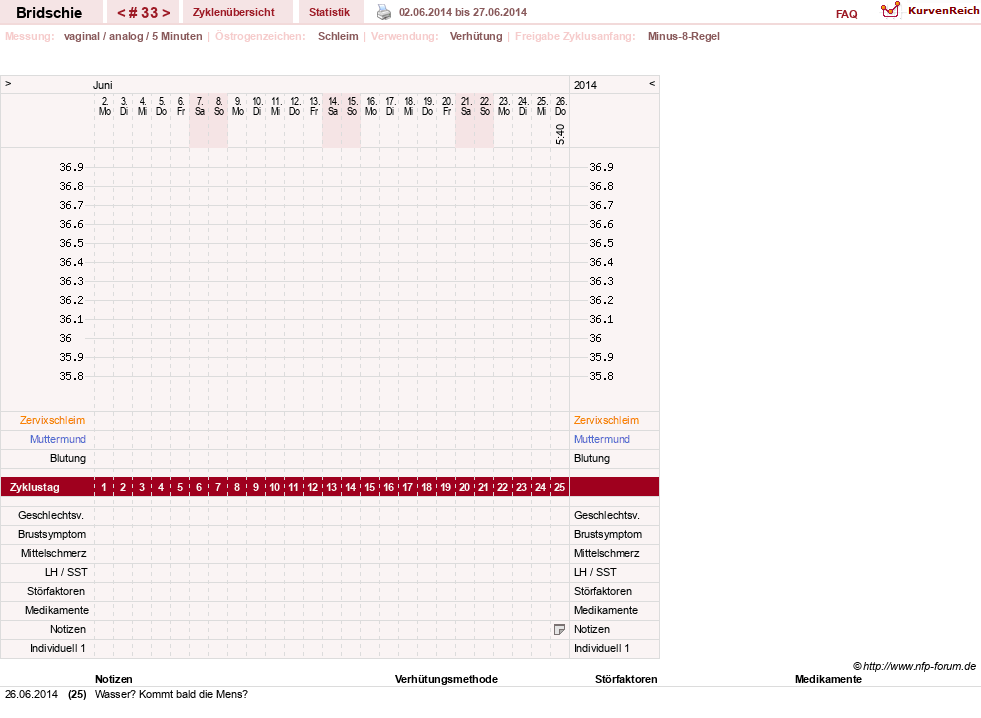Click the Minus-8-Regel setting
Viewport: 981px width, 718px height.
pos(684,36)
